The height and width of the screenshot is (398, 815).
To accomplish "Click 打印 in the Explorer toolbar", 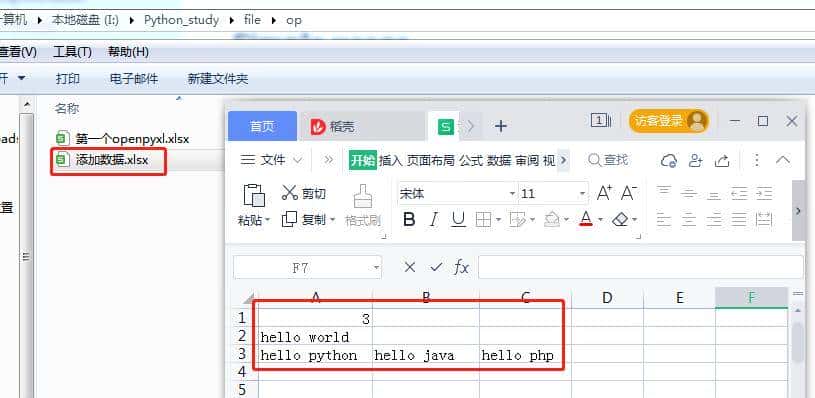I will pyautogui.click(x=68, y=79).
